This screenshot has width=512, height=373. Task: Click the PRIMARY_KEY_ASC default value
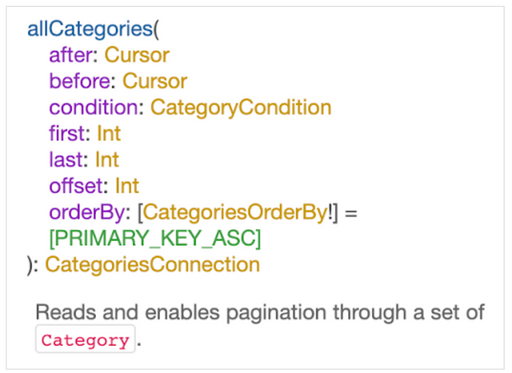[155, 239]
